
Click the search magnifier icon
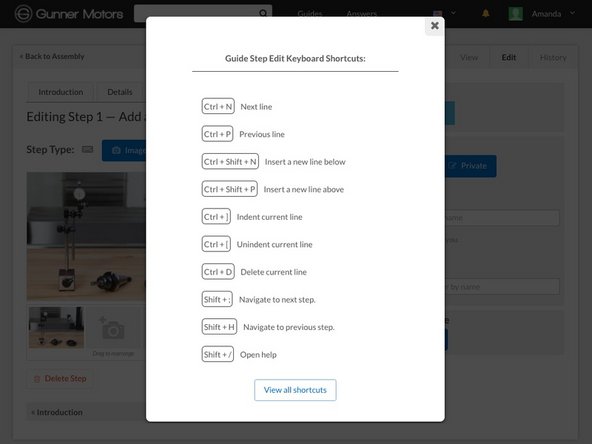[263, 14]
